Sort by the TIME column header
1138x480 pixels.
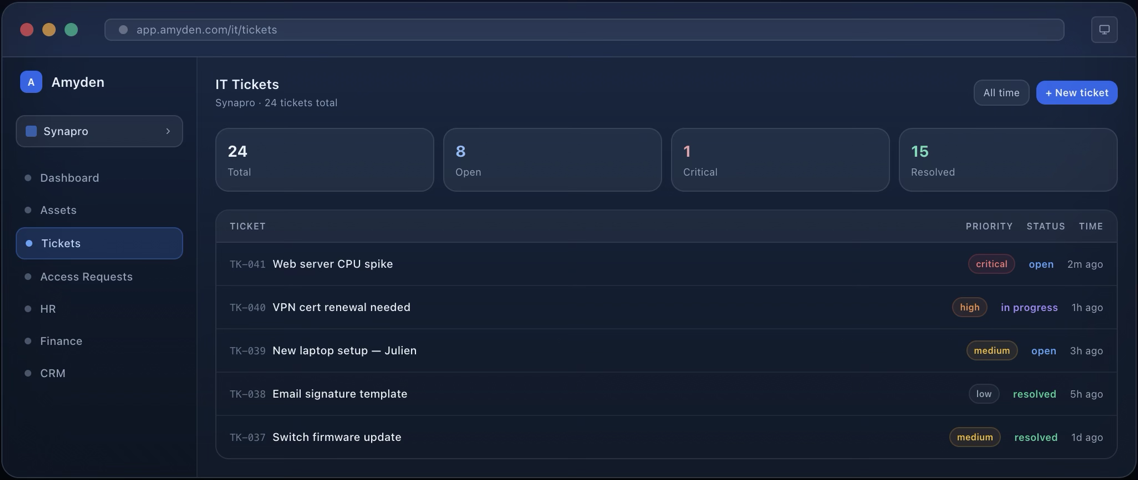1091,227
